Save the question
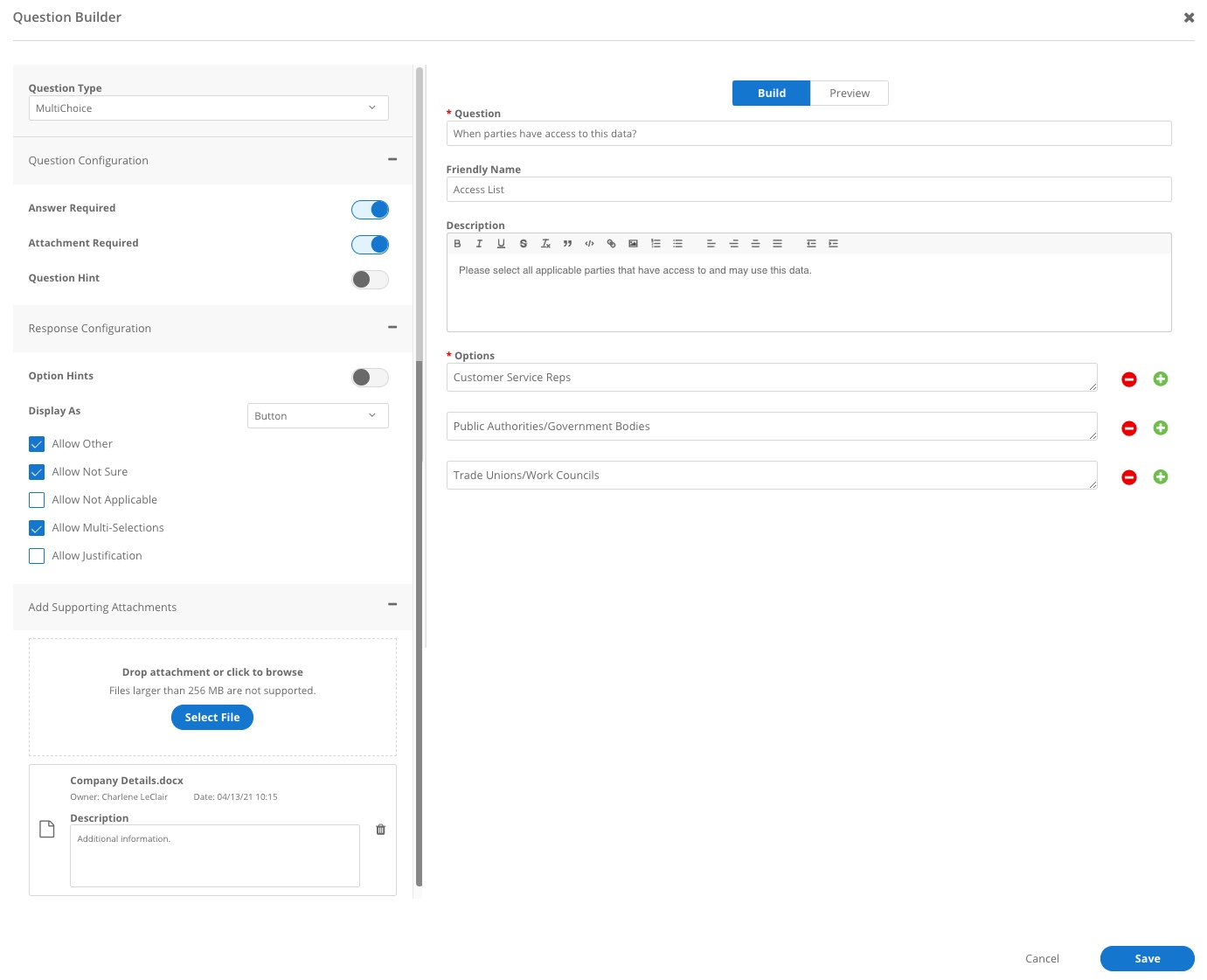 (1147, 958)
